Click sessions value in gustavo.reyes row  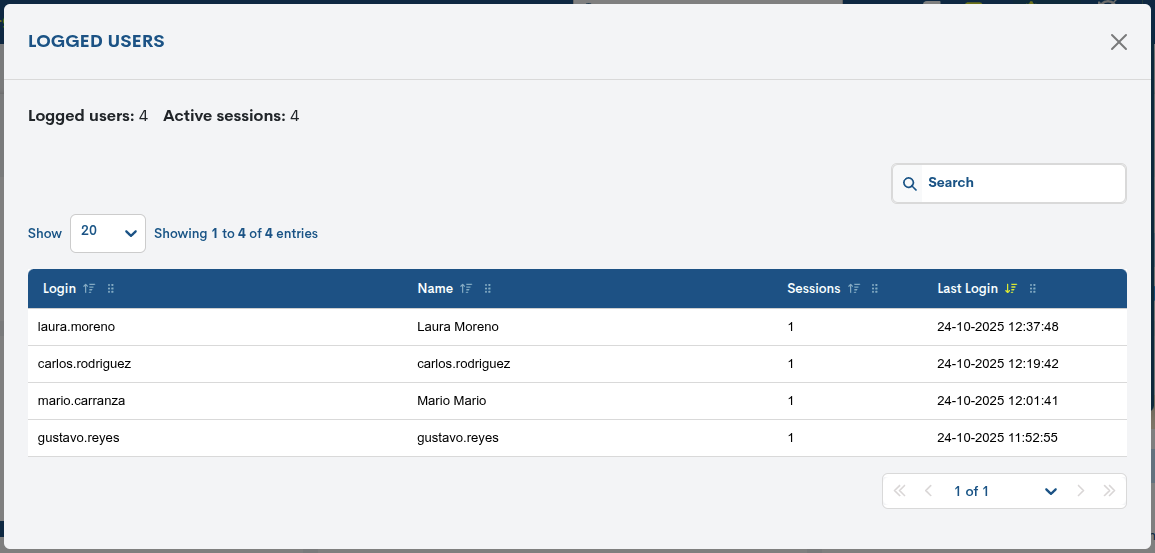coord(790,437)
